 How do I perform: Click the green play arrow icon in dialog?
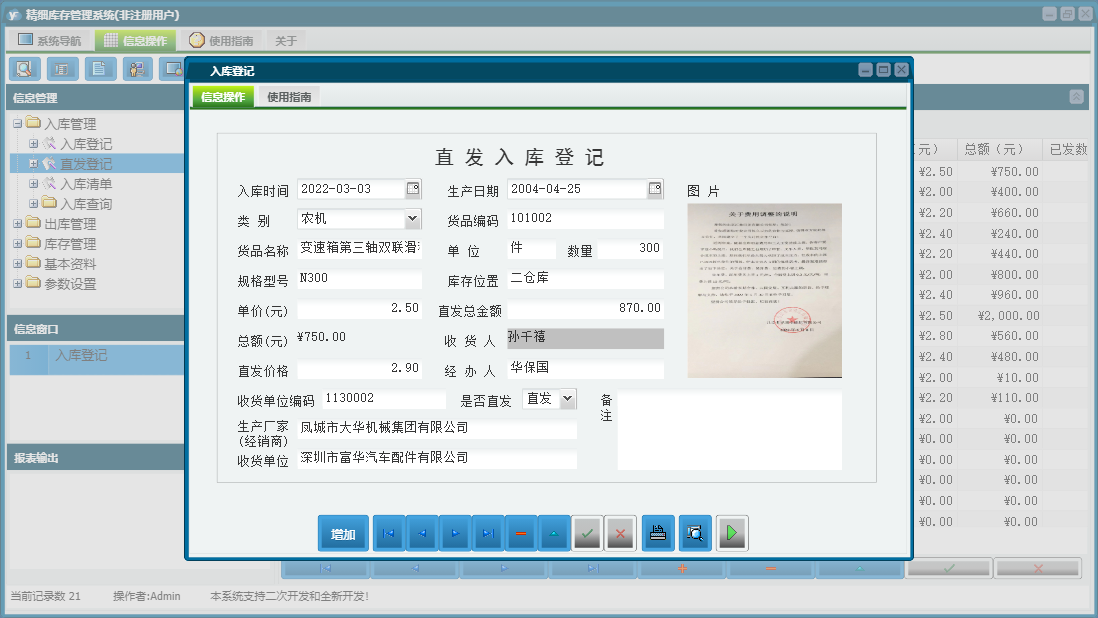(x=732, y=533)
